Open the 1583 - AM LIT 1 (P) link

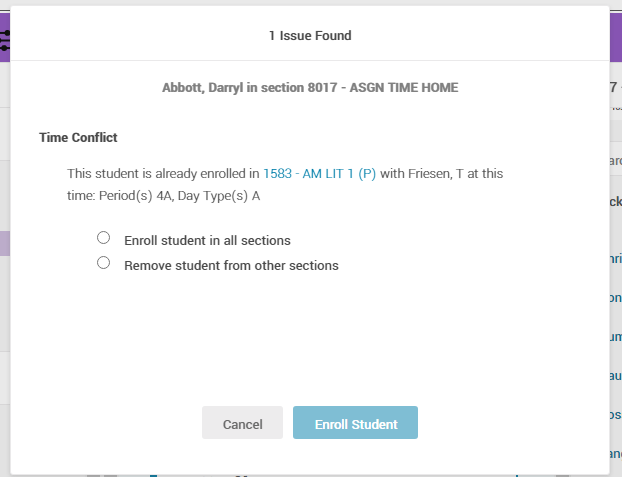(x=319, y=173)
